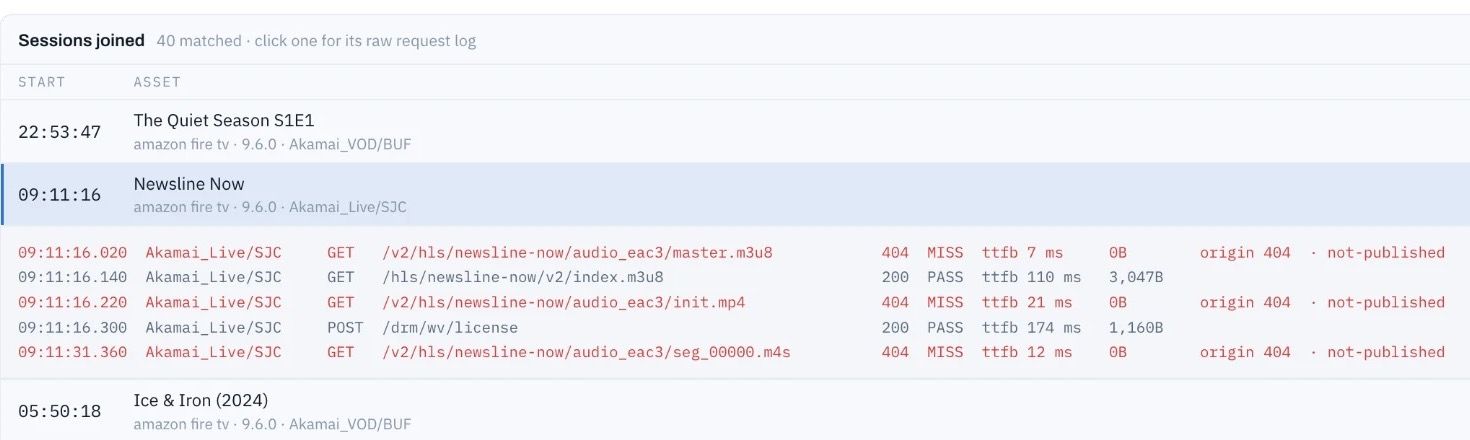Click the ASSET column header

[157, 82]
